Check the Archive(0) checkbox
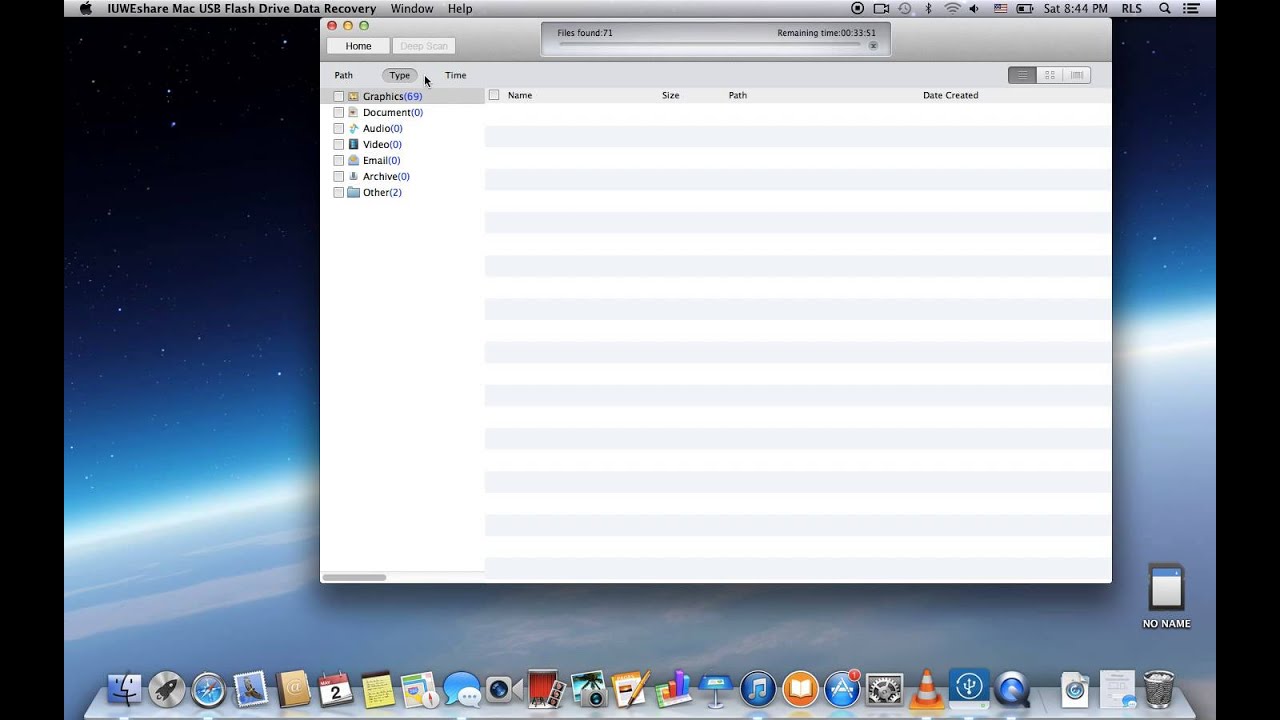The image size is (1280, 720). point(338,176)
